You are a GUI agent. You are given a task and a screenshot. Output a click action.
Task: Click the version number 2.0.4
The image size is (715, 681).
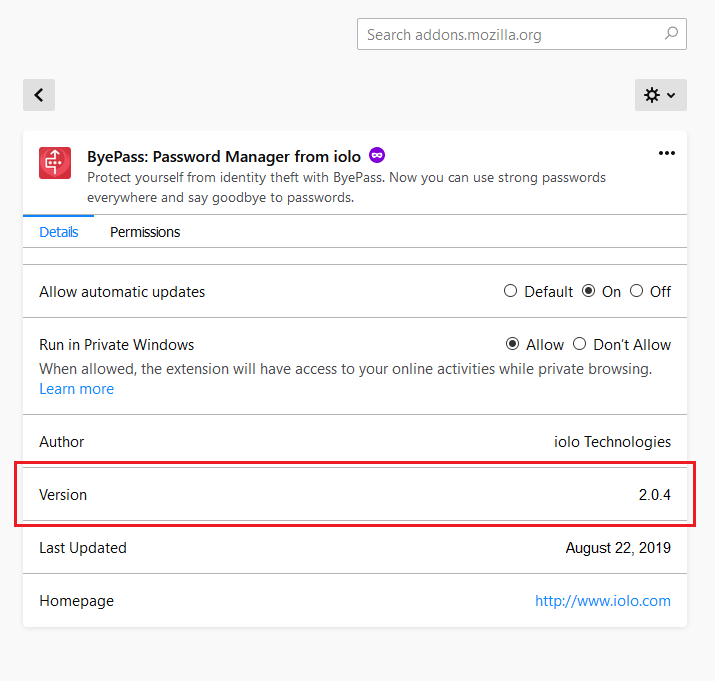click(654, 494)
